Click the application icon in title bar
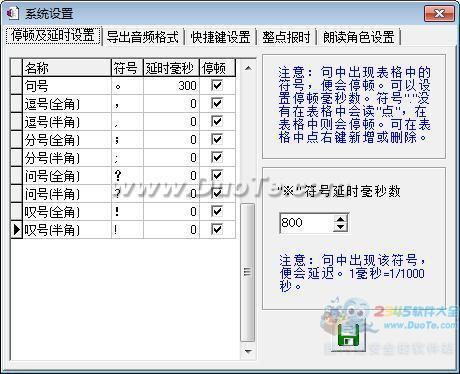Image resolution: width=460 pixels, height=374 pixels. pos(12,13)
